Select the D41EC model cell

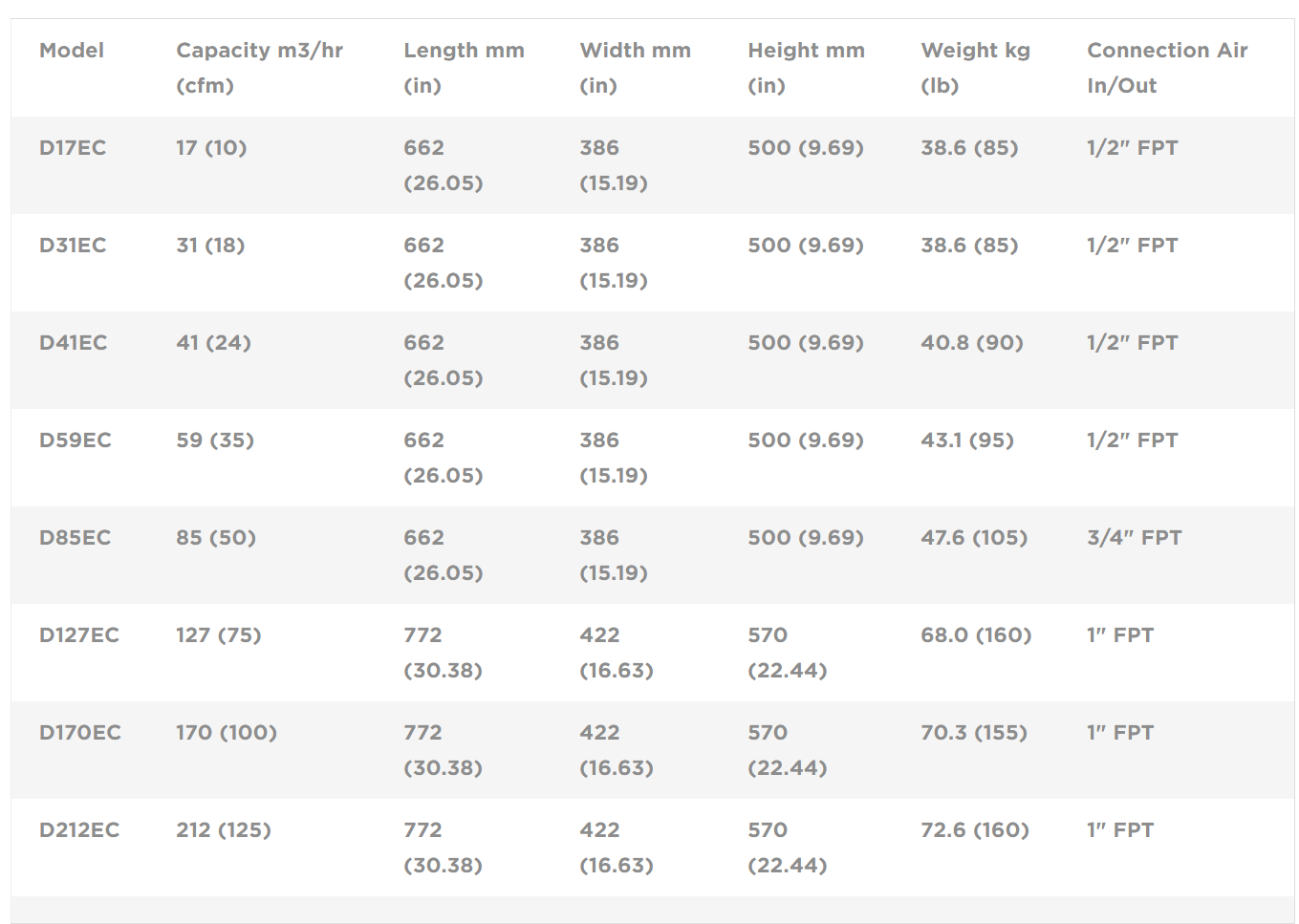click(73, 343)
